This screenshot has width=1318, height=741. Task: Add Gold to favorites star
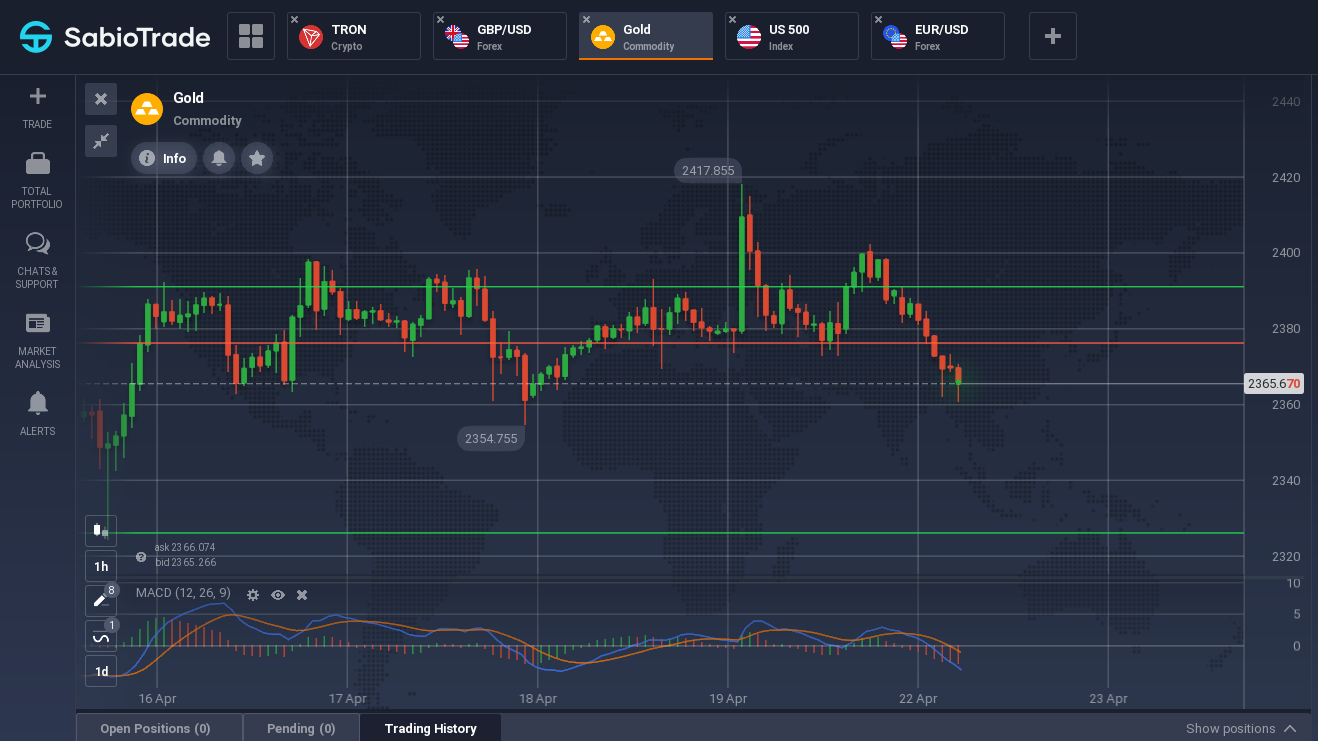(257, 158)
